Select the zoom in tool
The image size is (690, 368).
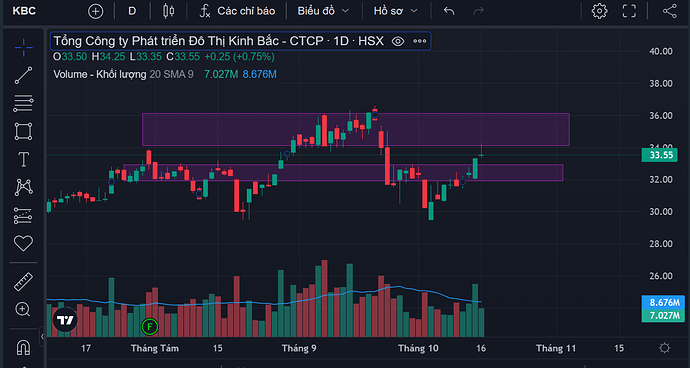coord(23,309)
